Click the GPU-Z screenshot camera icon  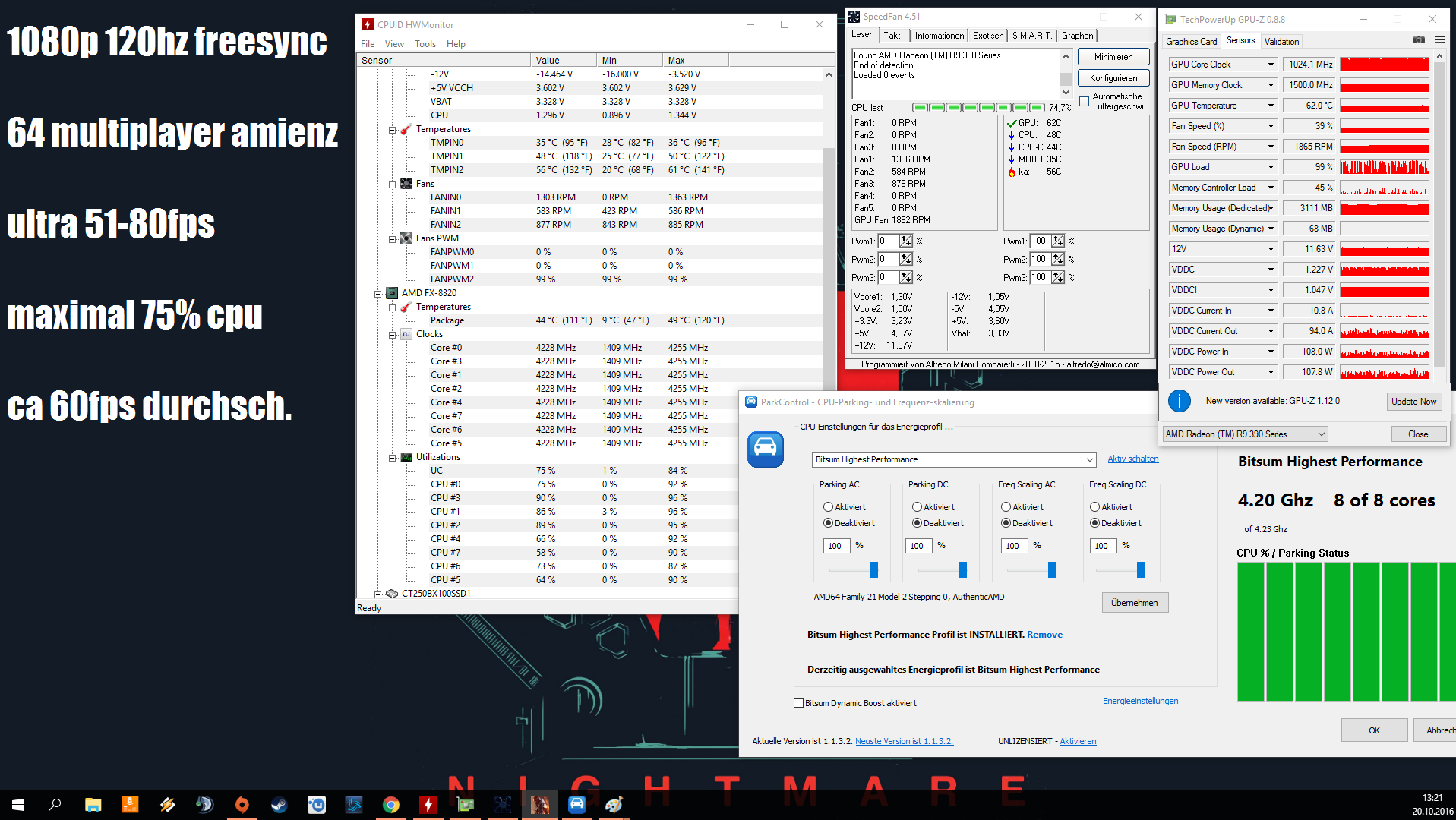1418,40
